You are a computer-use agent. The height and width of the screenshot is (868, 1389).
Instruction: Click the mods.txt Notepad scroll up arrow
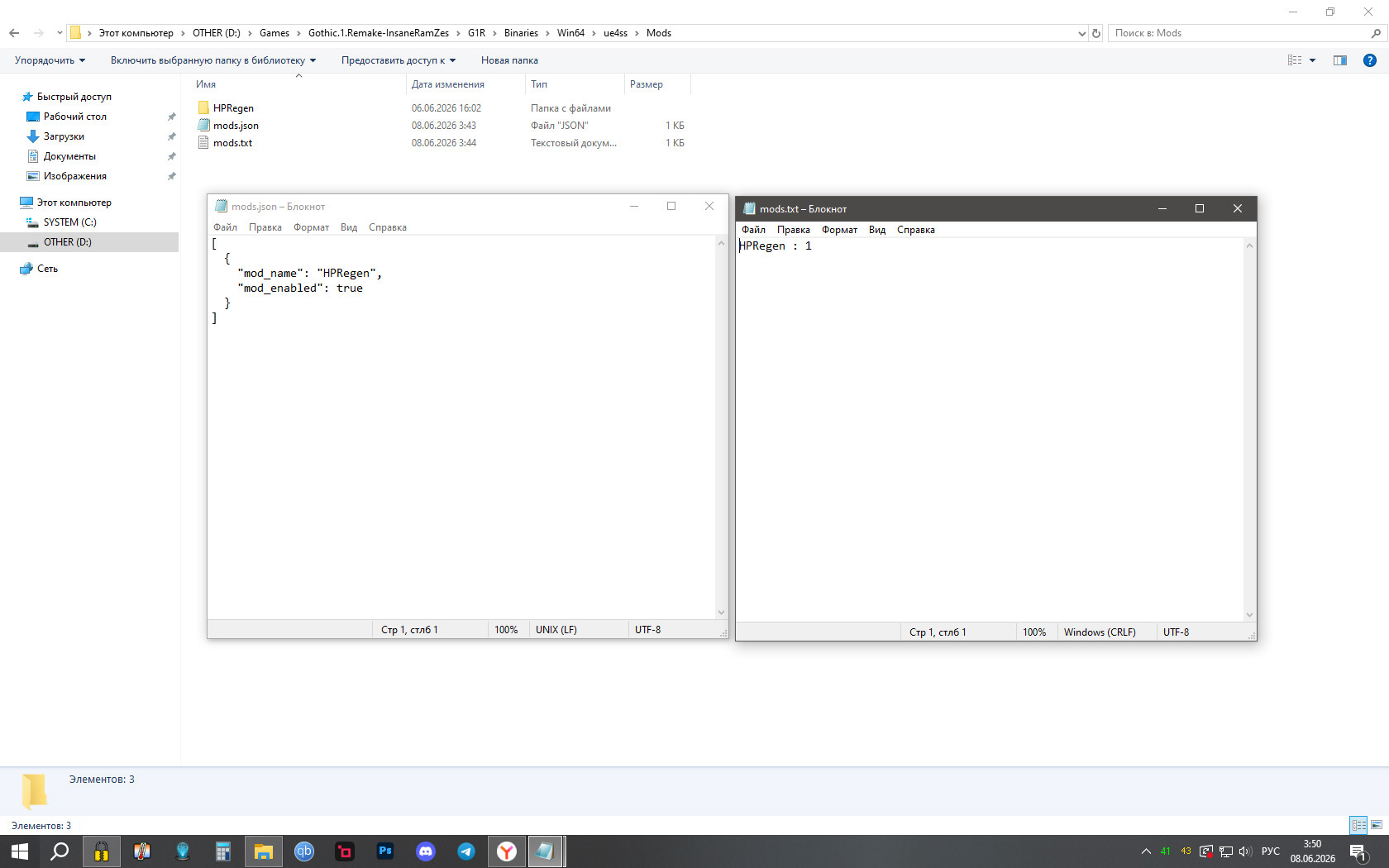click(x=1249, y=246)
